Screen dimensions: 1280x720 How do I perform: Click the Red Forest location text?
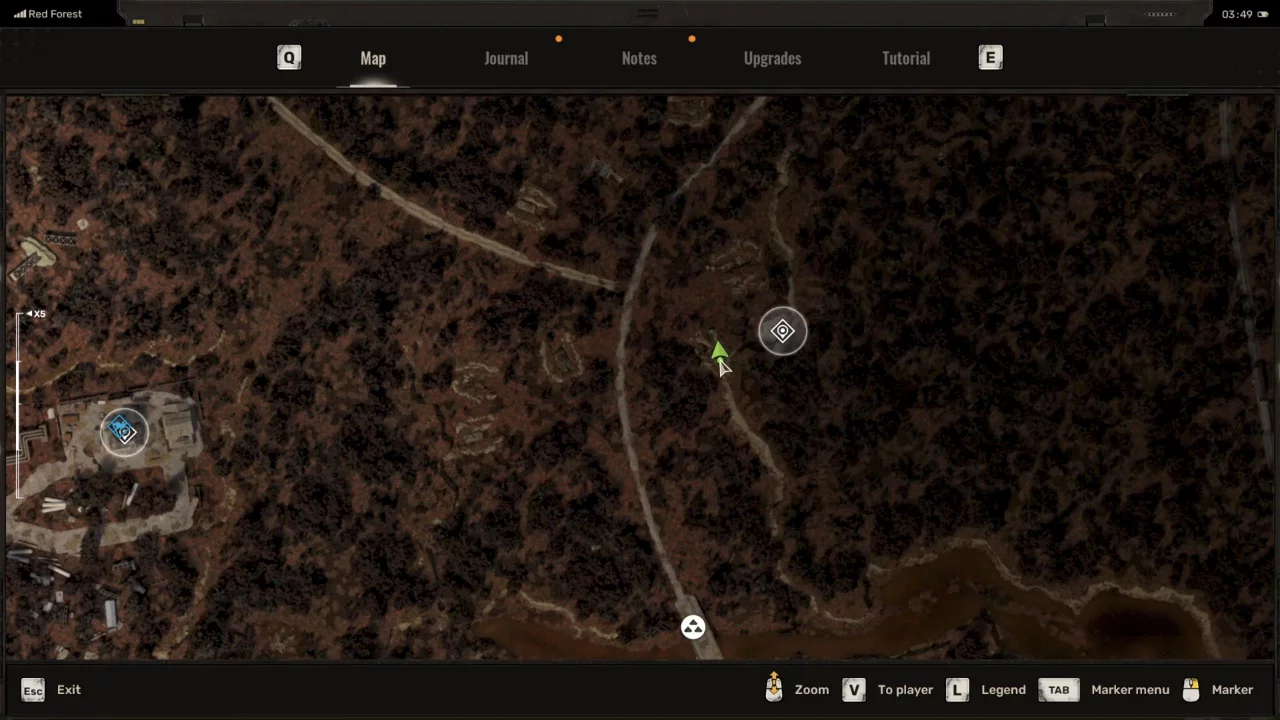(x=55, y=14)
